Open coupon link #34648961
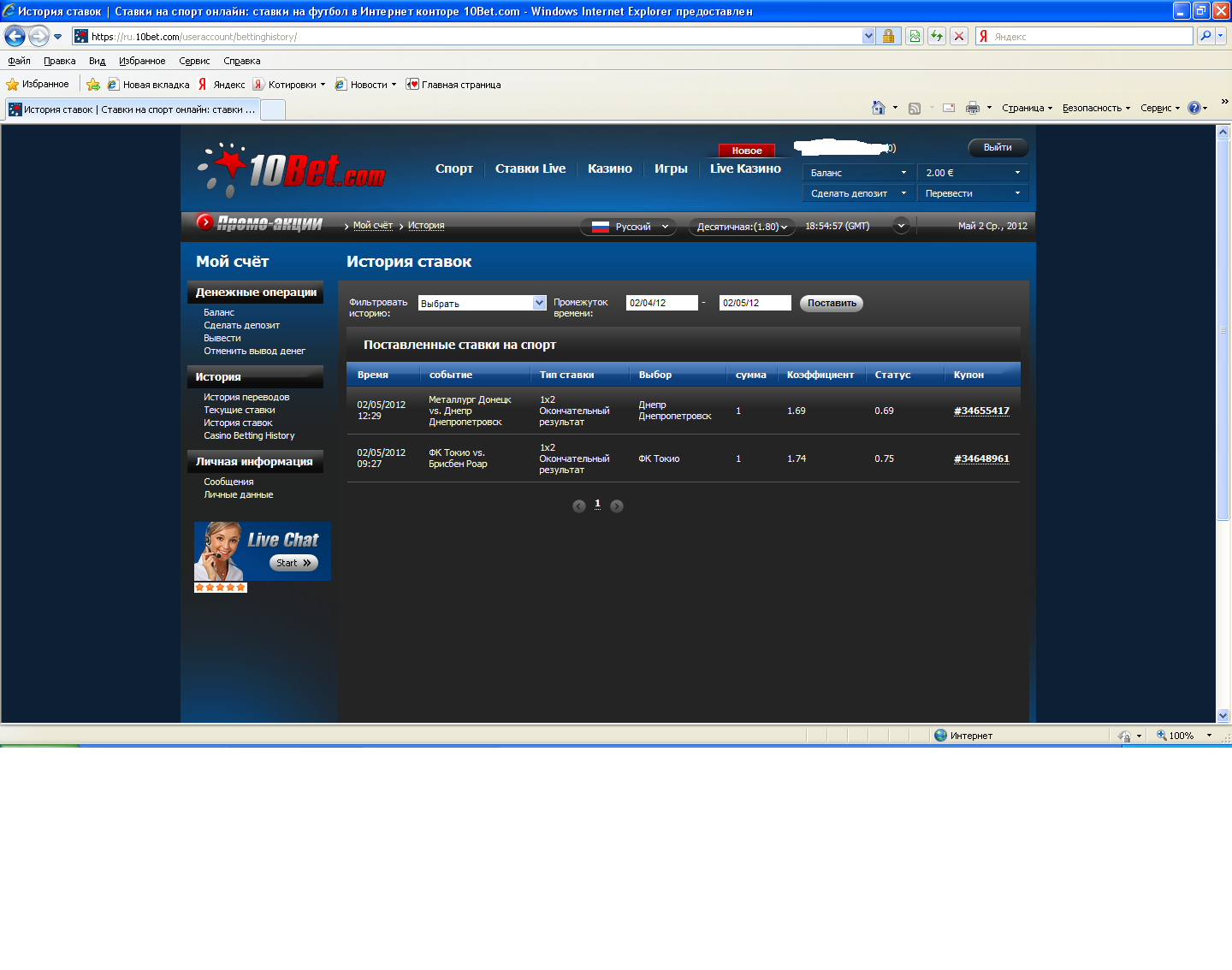Viewport: 1232px width, 970px height. click(981, 458)
